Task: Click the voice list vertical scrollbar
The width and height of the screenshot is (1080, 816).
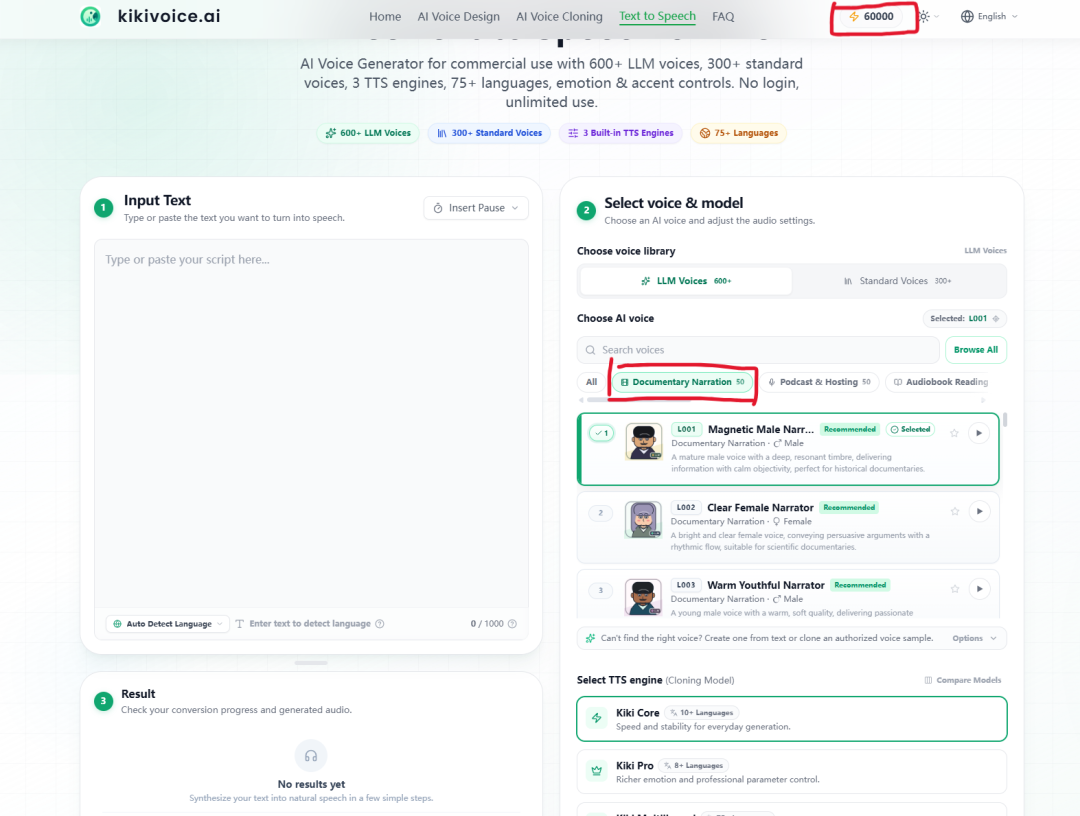Action: click(1005, 419)
